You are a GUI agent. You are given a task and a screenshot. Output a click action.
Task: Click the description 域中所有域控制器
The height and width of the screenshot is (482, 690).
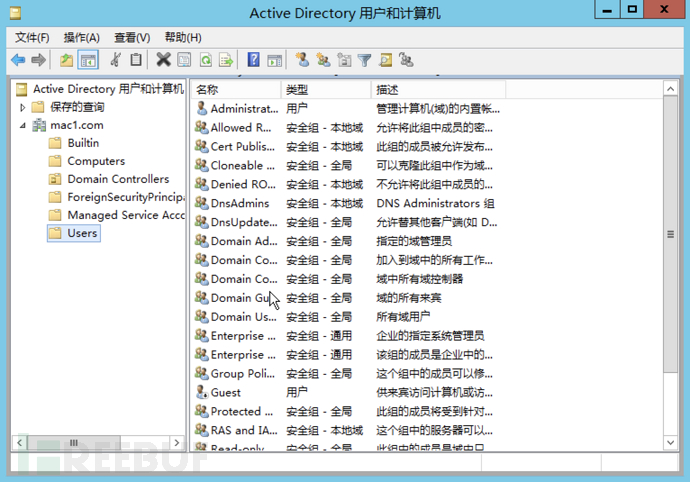click(x=419, y=279)
